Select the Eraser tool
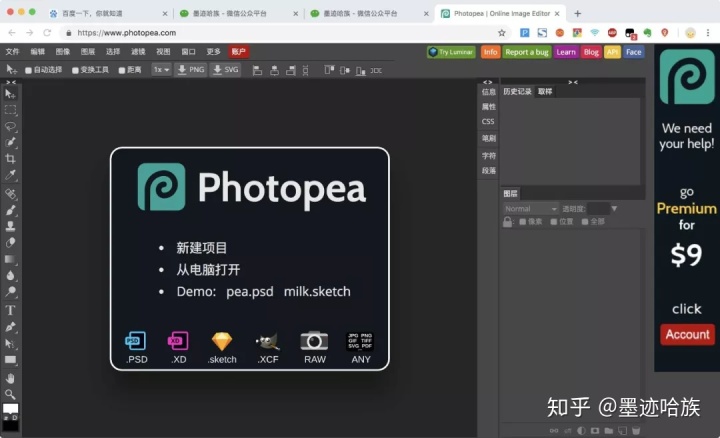 click(10, 242)
